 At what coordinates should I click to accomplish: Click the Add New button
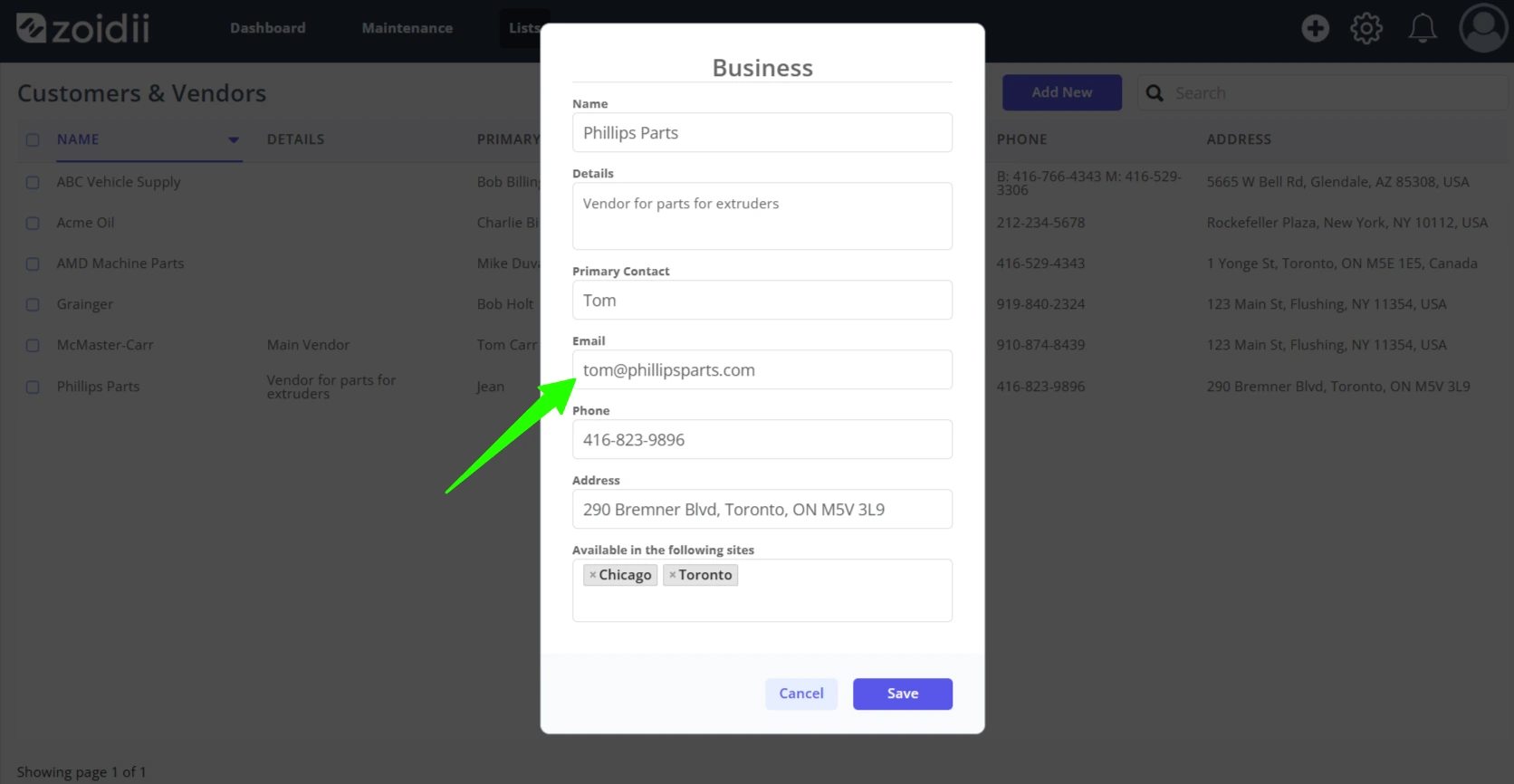[x=1062, y=92]
